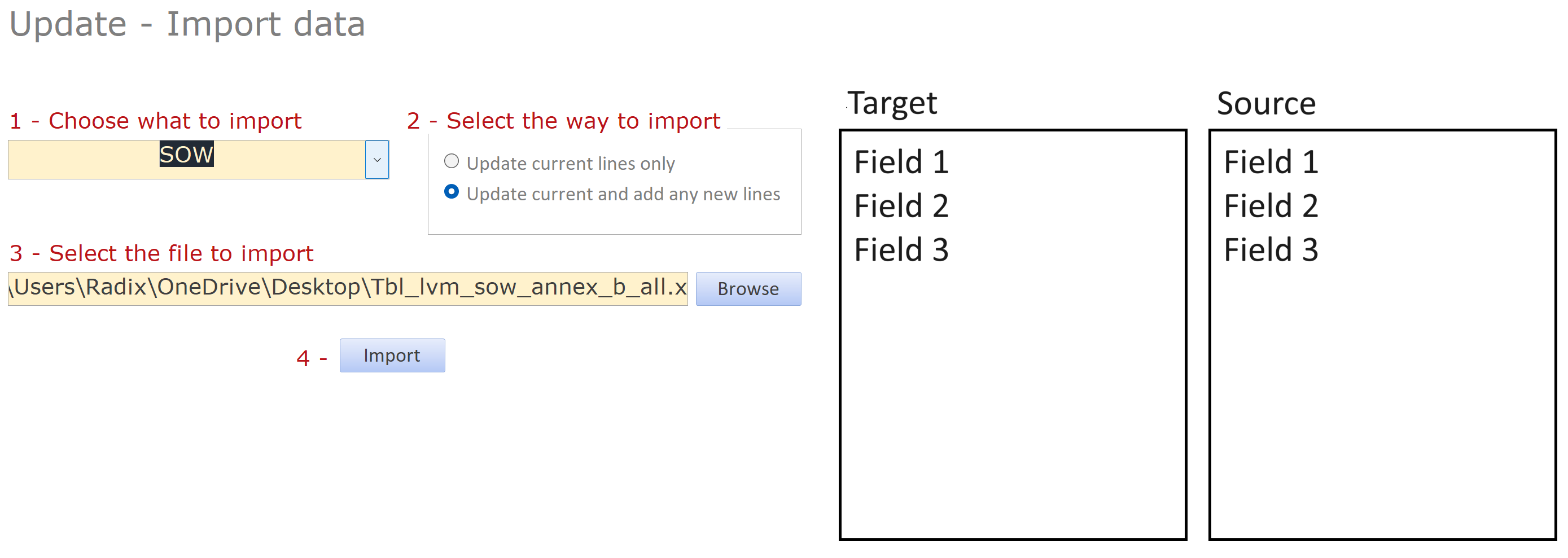Click the highlighted SOW combo box text
This screenshot has height=558, width=1568.
pos(186,155)
